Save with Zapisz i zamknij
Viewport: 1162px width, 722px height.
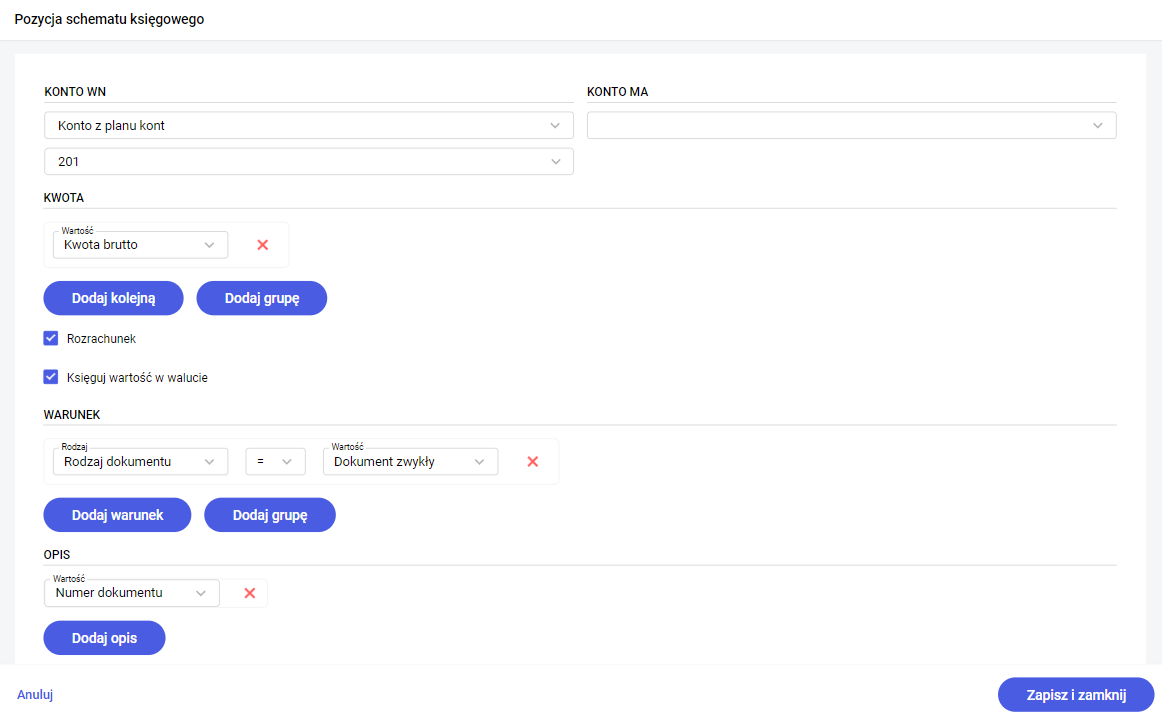coord(1076,695)
